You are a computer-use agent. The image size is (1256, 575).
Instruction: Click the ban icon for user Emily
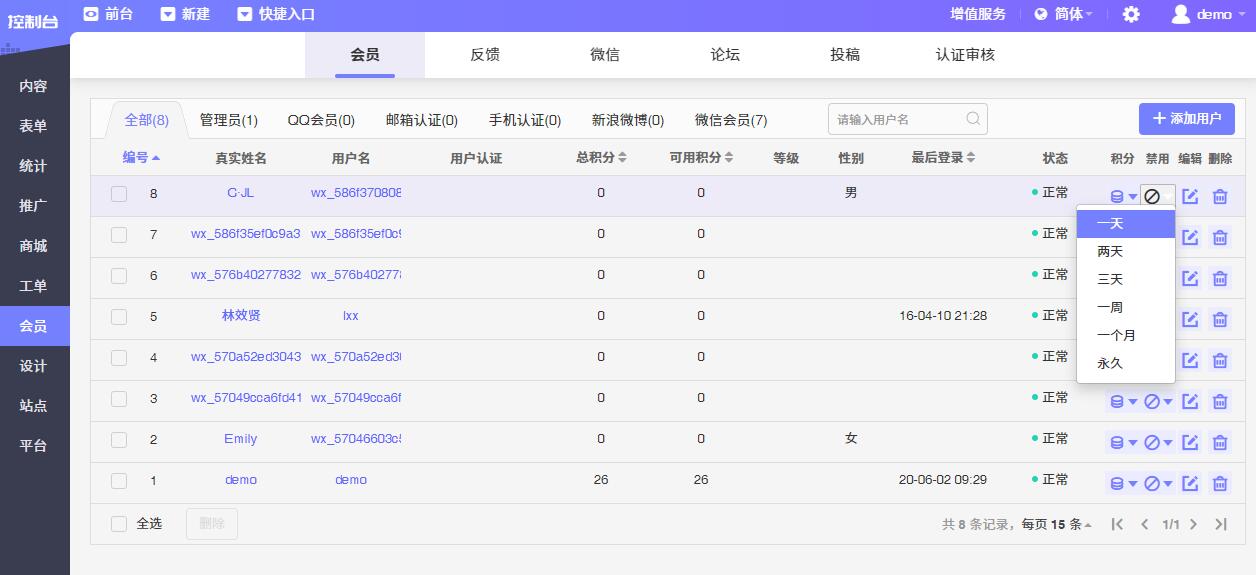click(x=1152, y=442)
